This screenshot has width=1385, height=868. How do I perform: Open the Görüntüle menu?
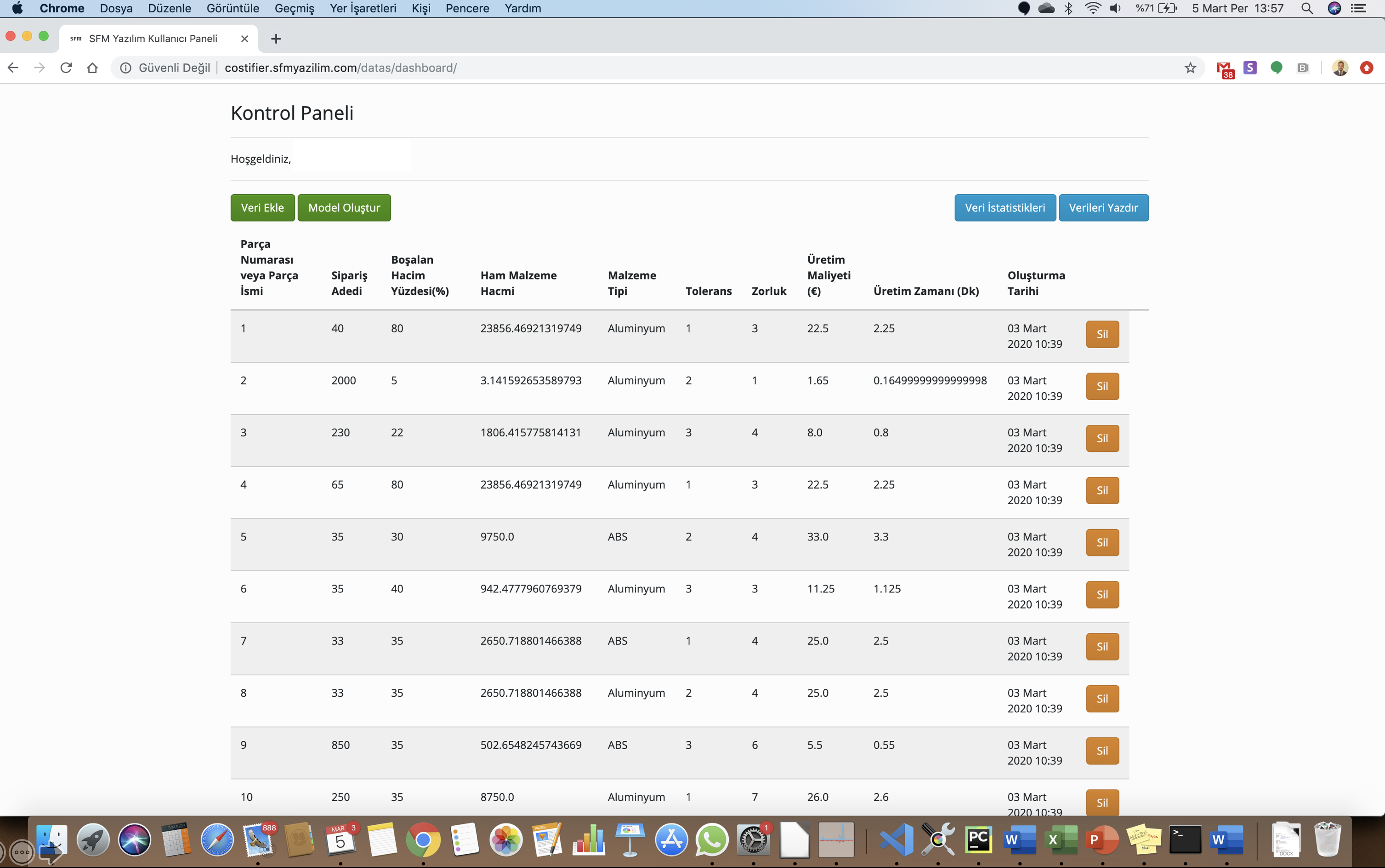click(x=233, y=8)
